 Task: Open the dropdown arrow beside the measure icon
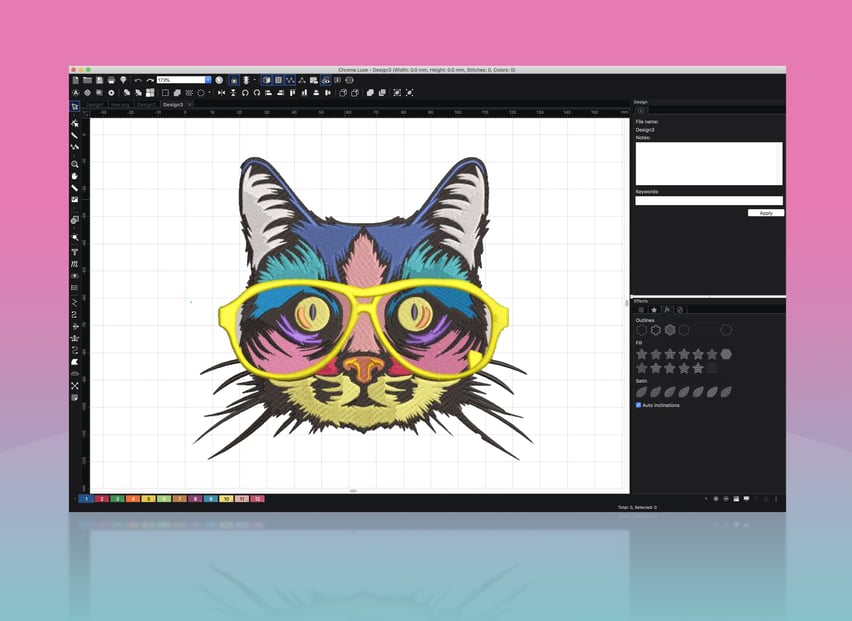point(254,80)
